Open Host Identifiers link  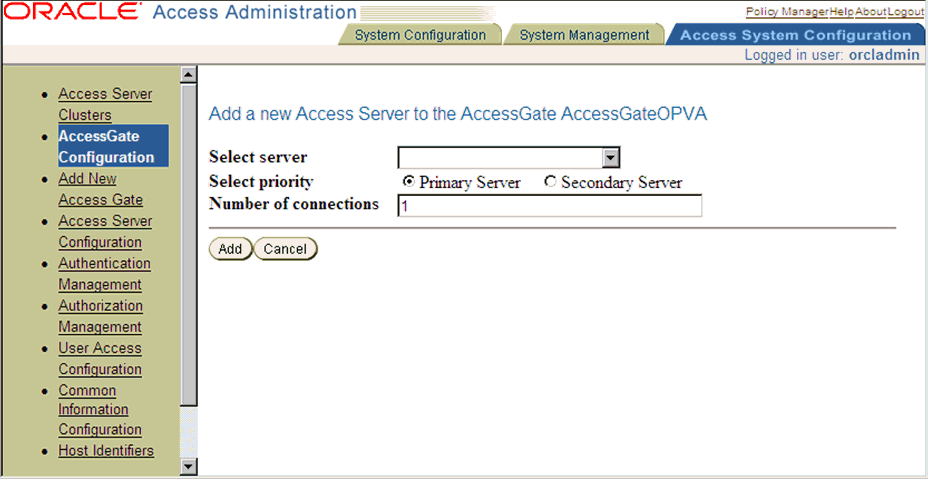106,451
